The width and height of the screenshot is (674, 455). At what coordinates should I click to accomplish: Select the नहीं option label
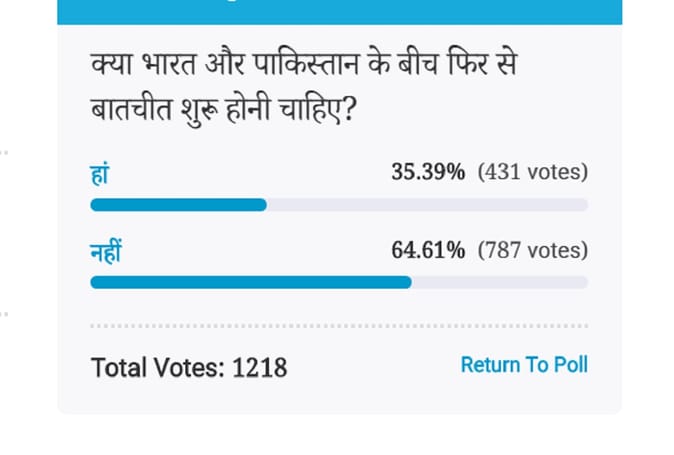(x=105, y=251)
